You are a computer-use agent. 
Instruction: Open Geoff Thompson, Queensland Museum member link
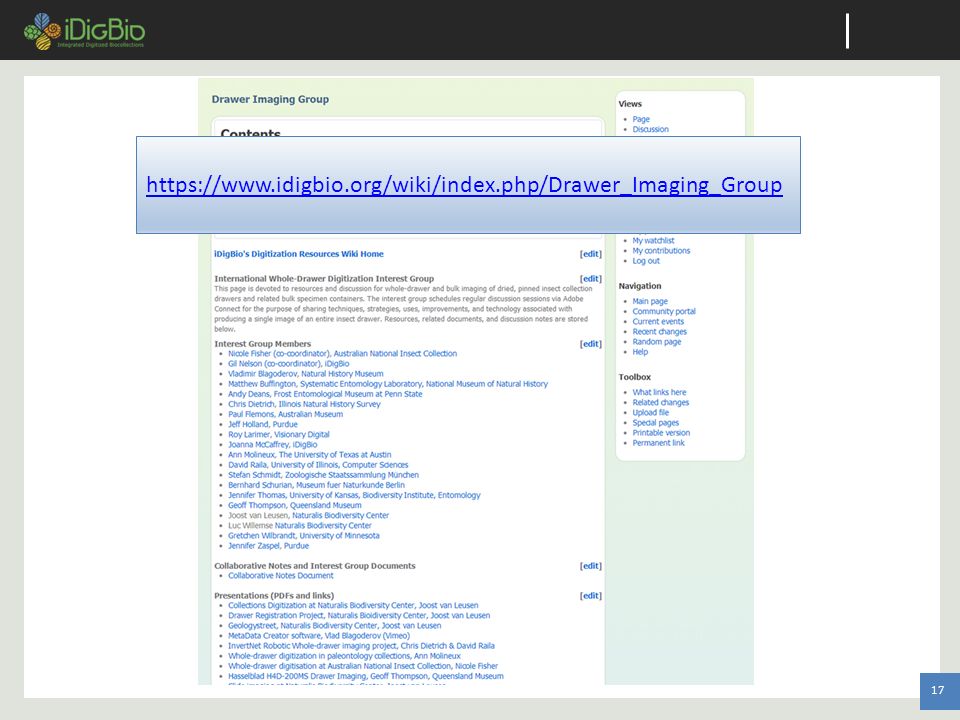294,506
